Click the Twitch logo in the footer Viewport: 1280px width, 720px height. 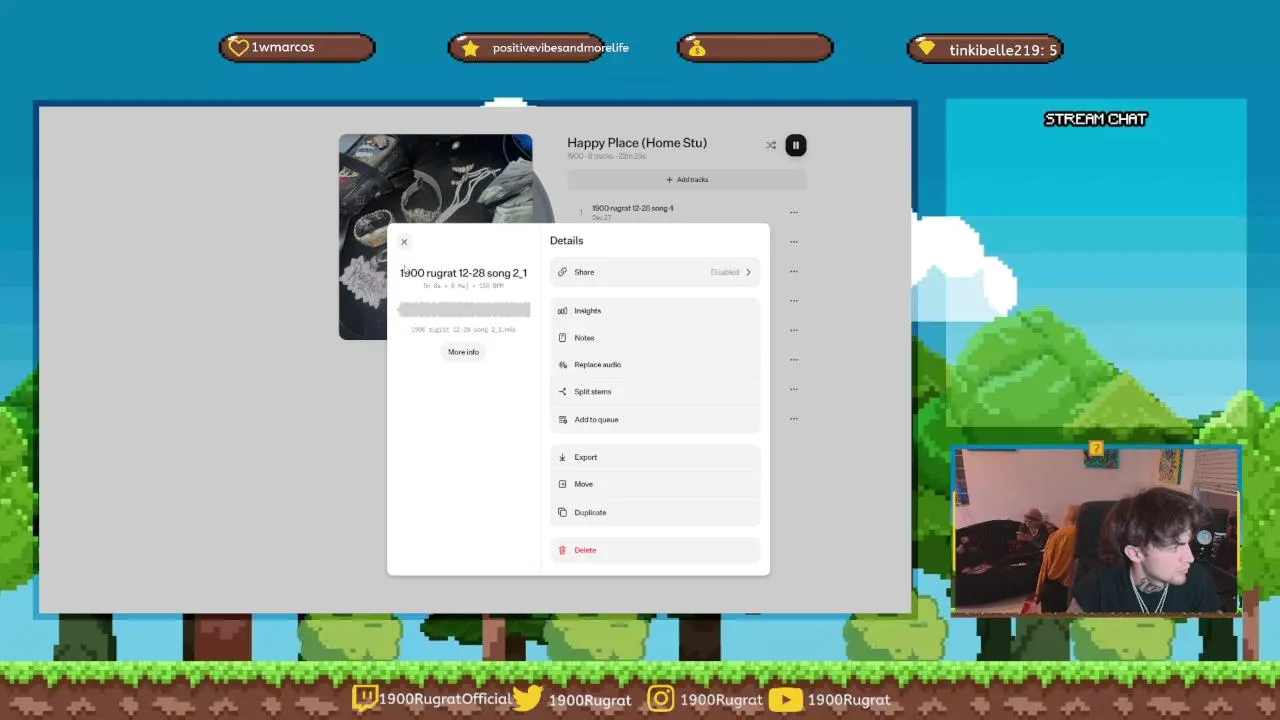point(365,698)
